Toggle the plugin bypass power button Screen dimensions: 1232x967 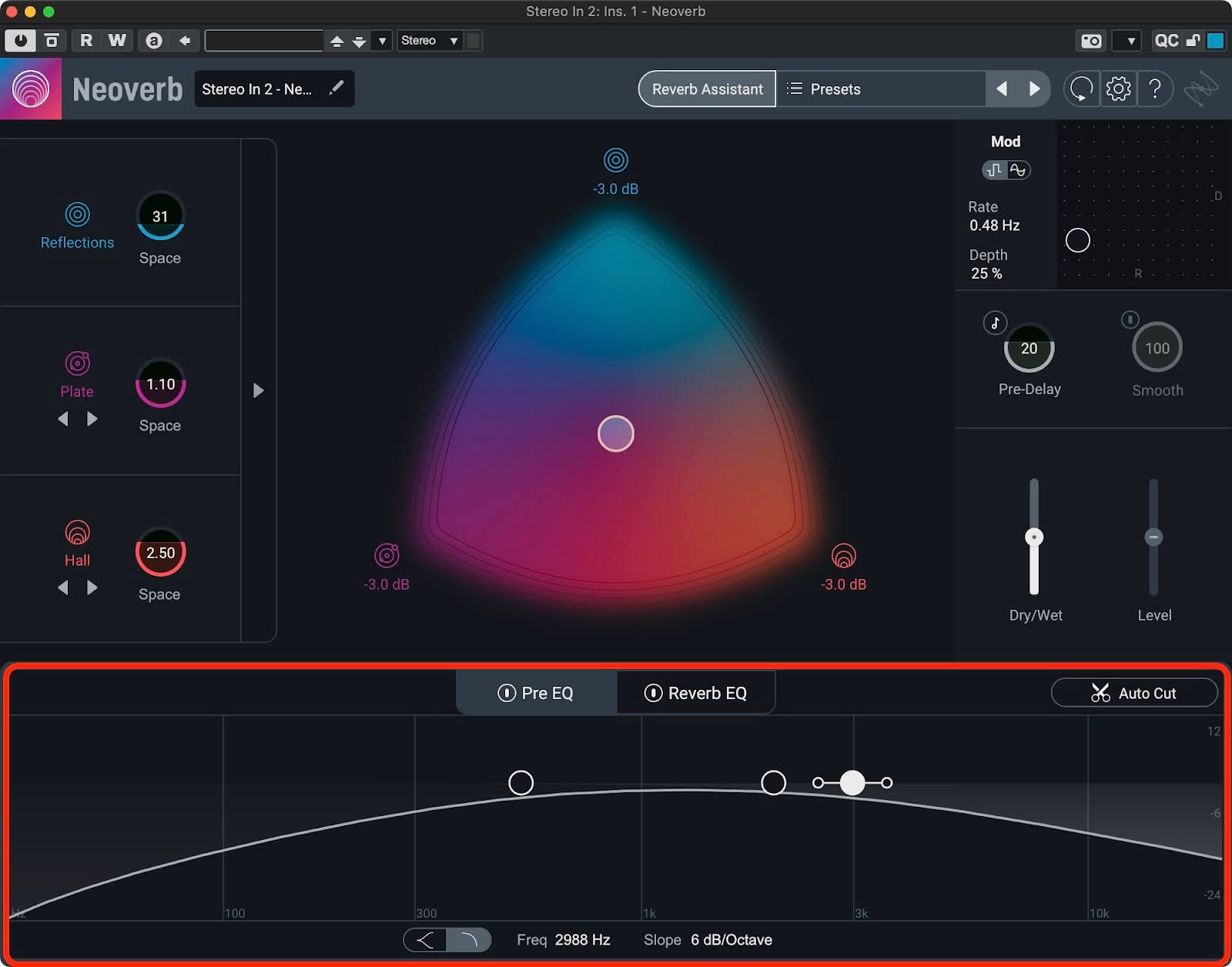(20, 41)
